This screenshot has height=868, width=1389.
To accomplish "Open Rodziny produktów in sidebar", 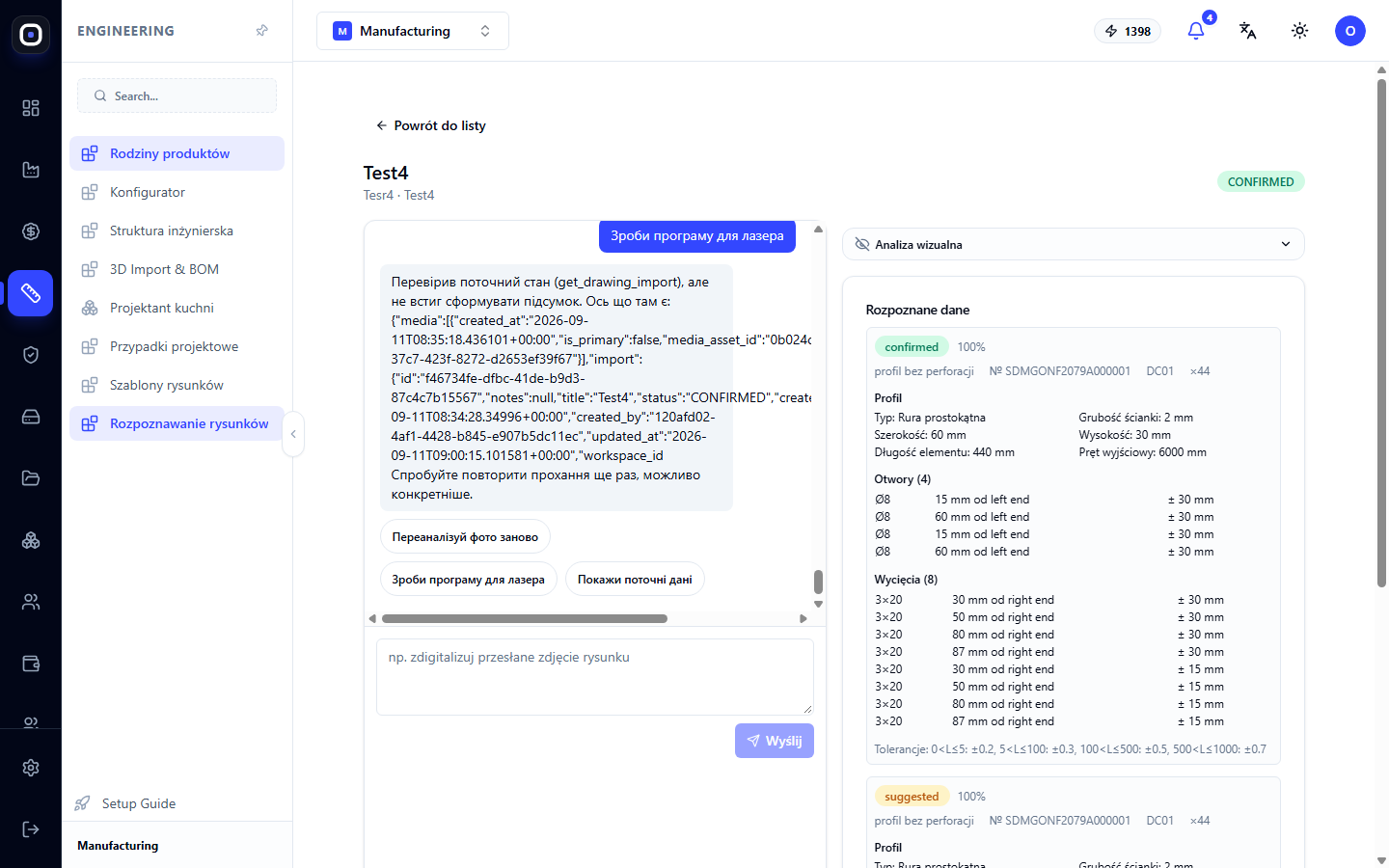I will pos(177,153).
